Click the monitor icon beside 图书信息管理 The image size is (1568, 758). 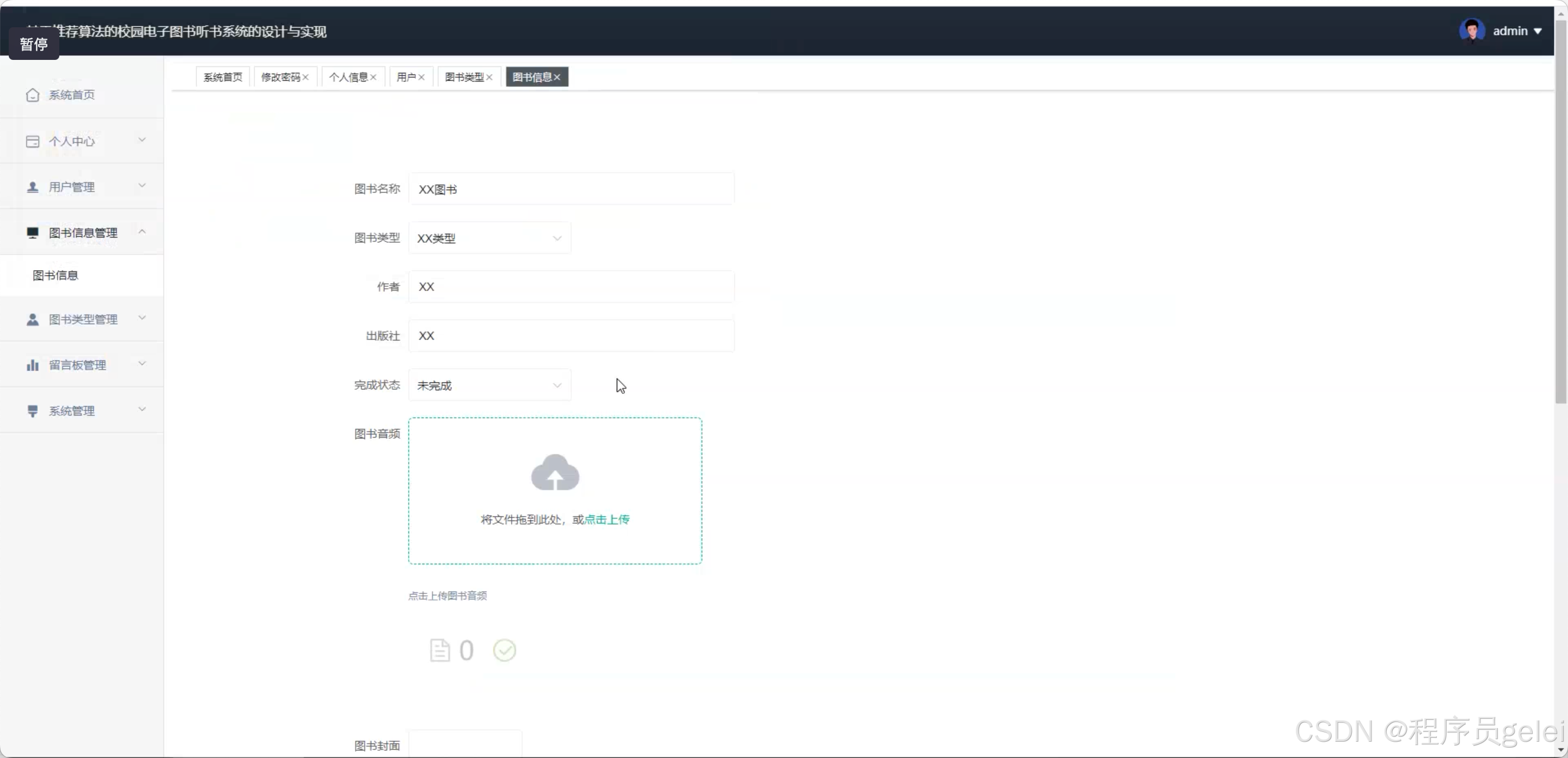33,233
